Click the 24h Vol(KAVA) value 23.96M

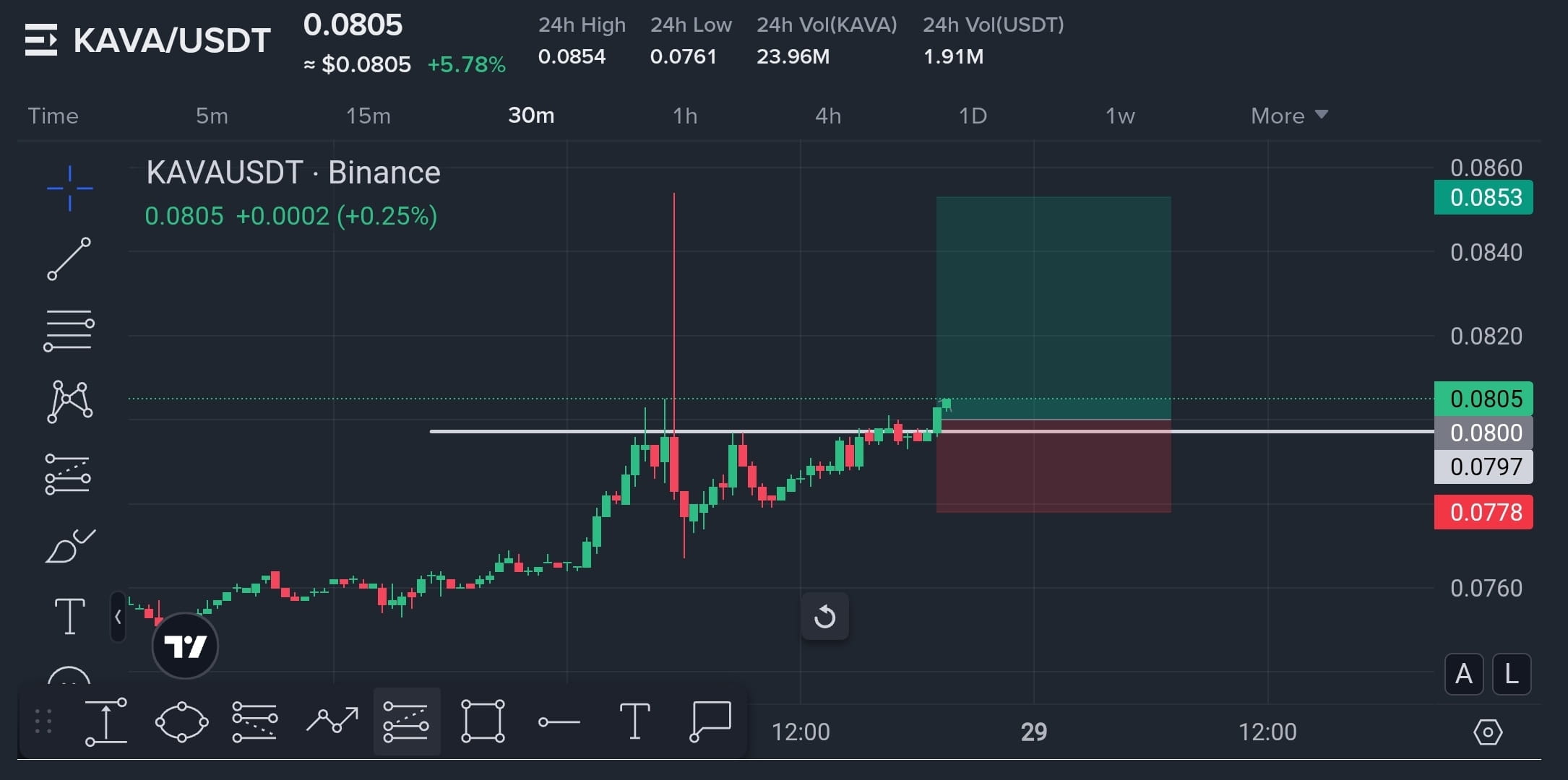[x=793, y=56]
